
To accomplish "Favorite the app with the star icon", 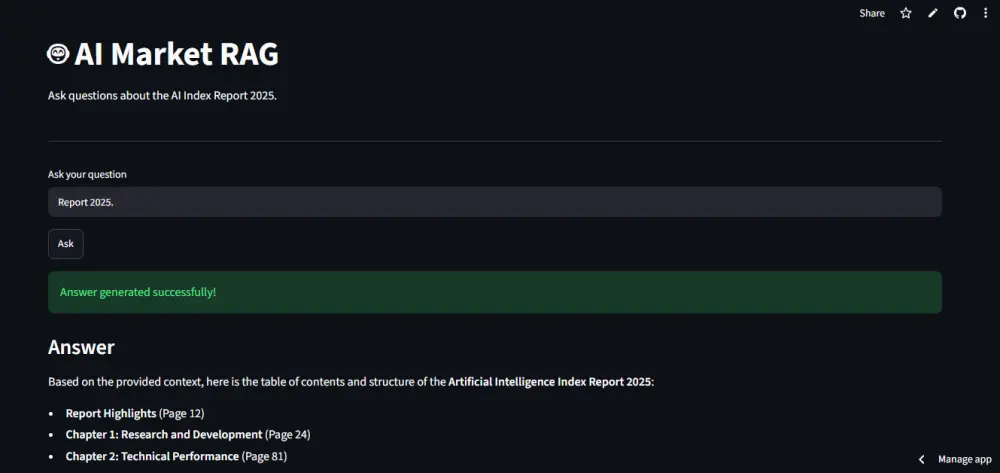I will [906, 13].
